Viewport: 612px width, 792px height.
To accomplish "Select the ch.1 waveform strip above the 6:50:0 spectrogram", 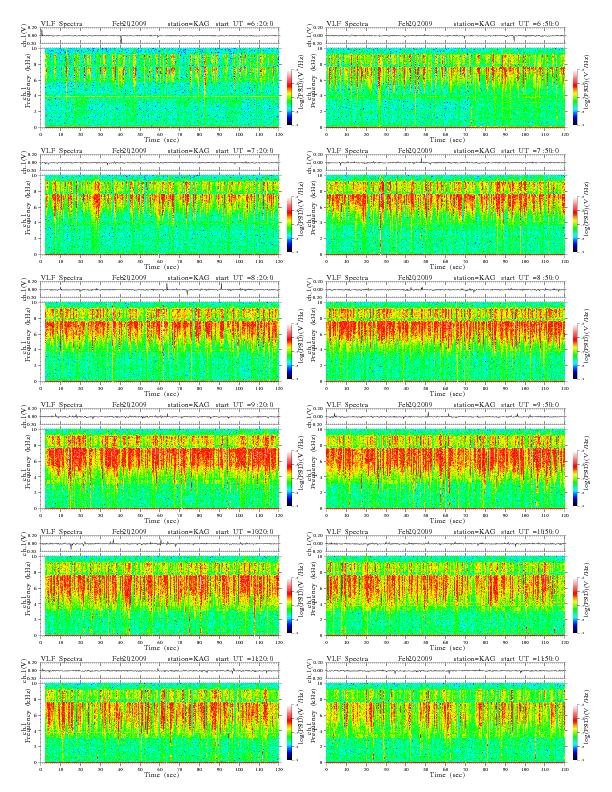I will tap(445, 35).
